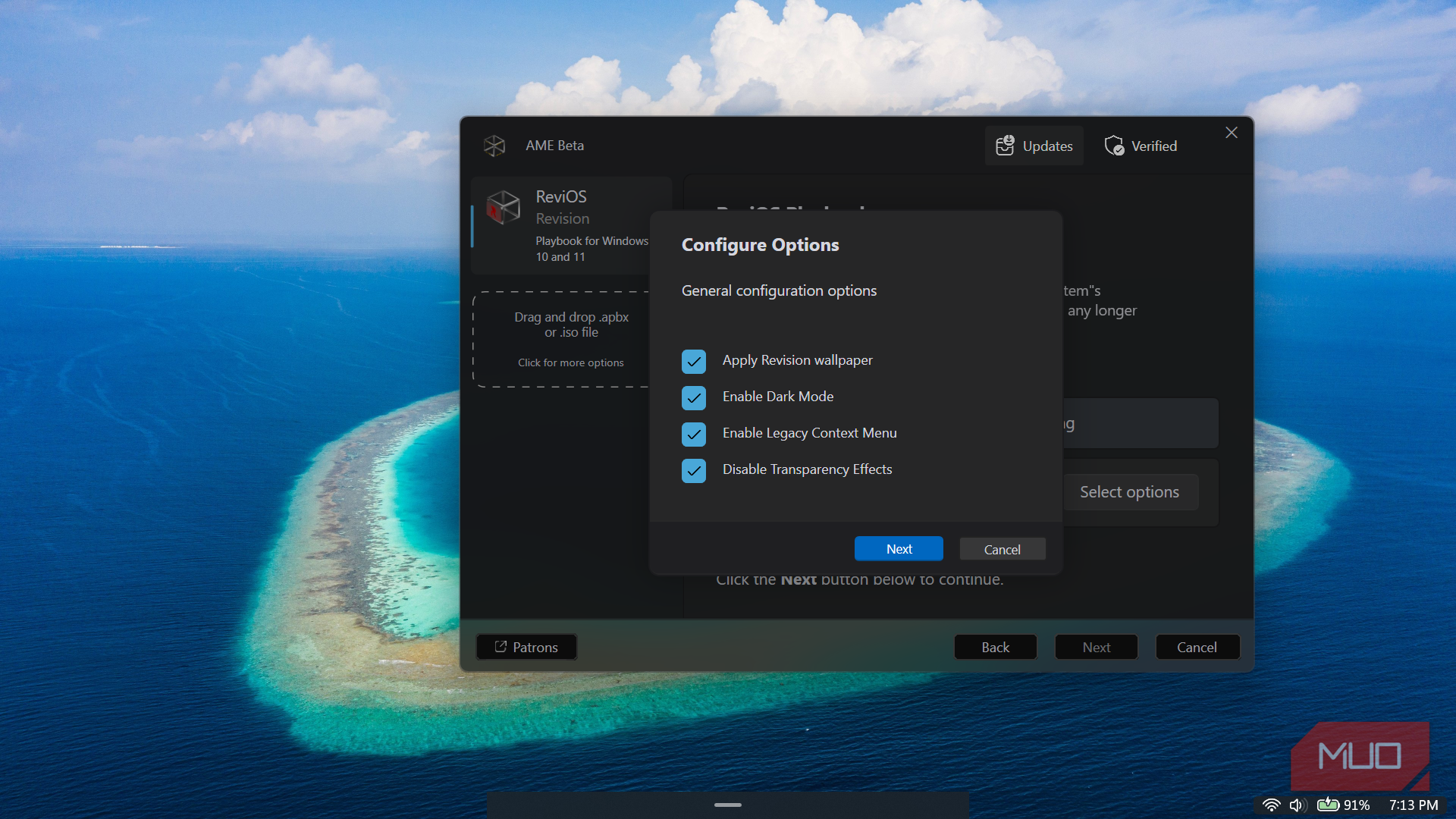Screen dimensions: 1456x819
Task: Click the 'Playbook for Windows 10 and 11' text
Action: pyautogui.click(x=591, y=249)
